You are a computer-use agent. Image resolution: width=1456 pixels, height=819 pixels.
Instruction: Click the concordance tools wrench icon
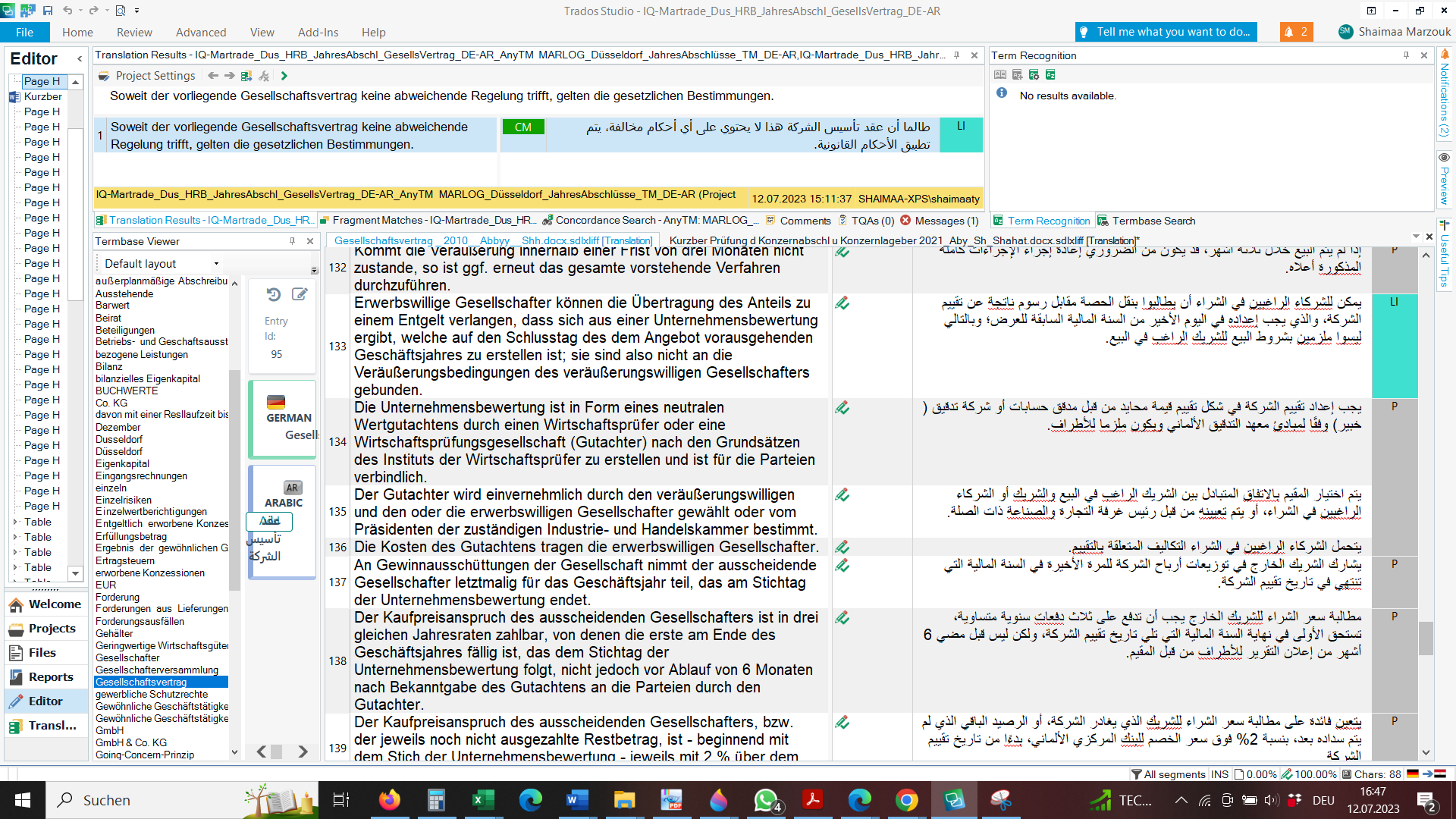pos(264,76)
